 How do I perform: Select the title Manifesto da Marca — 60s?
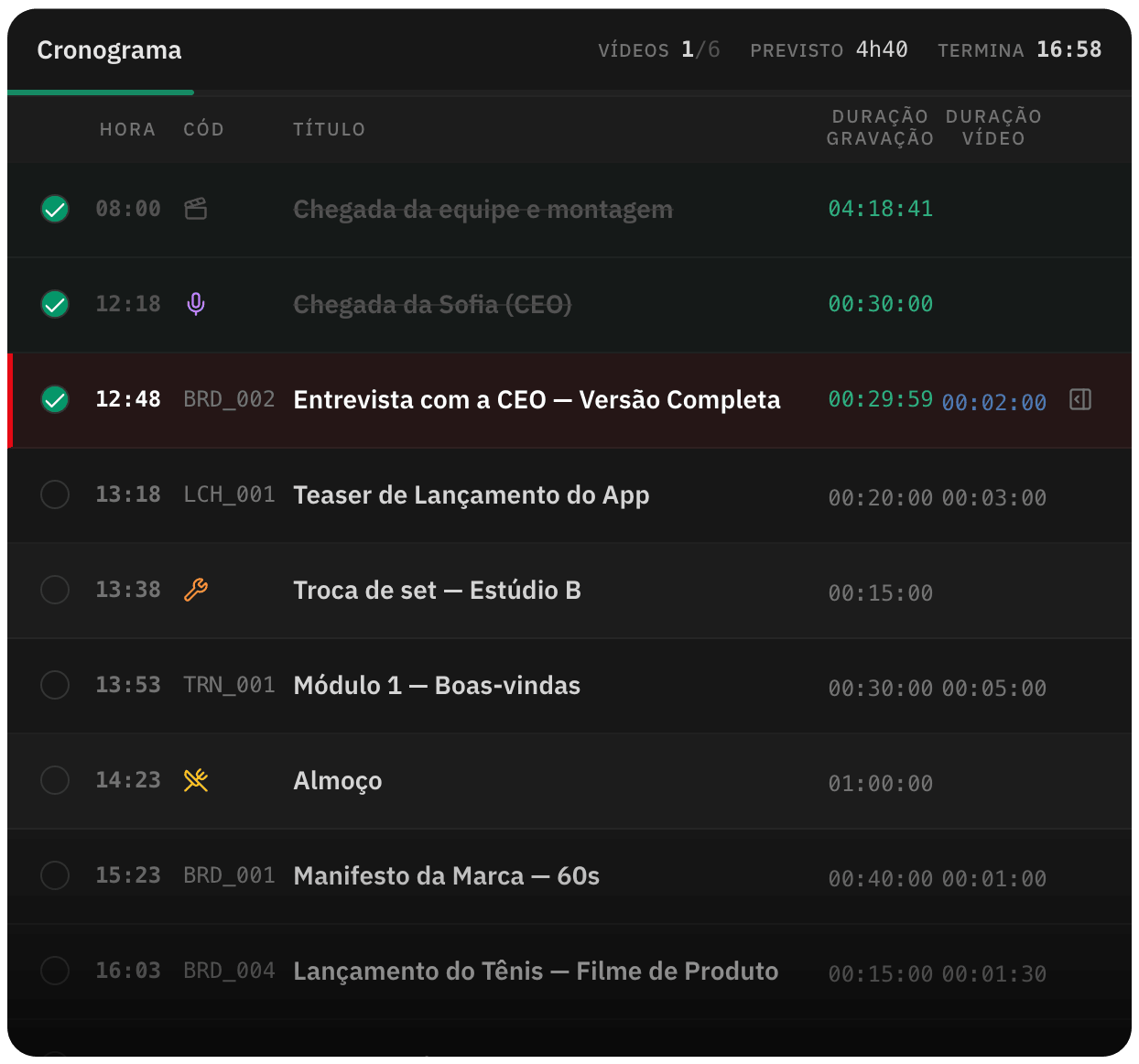click(447, 876)
